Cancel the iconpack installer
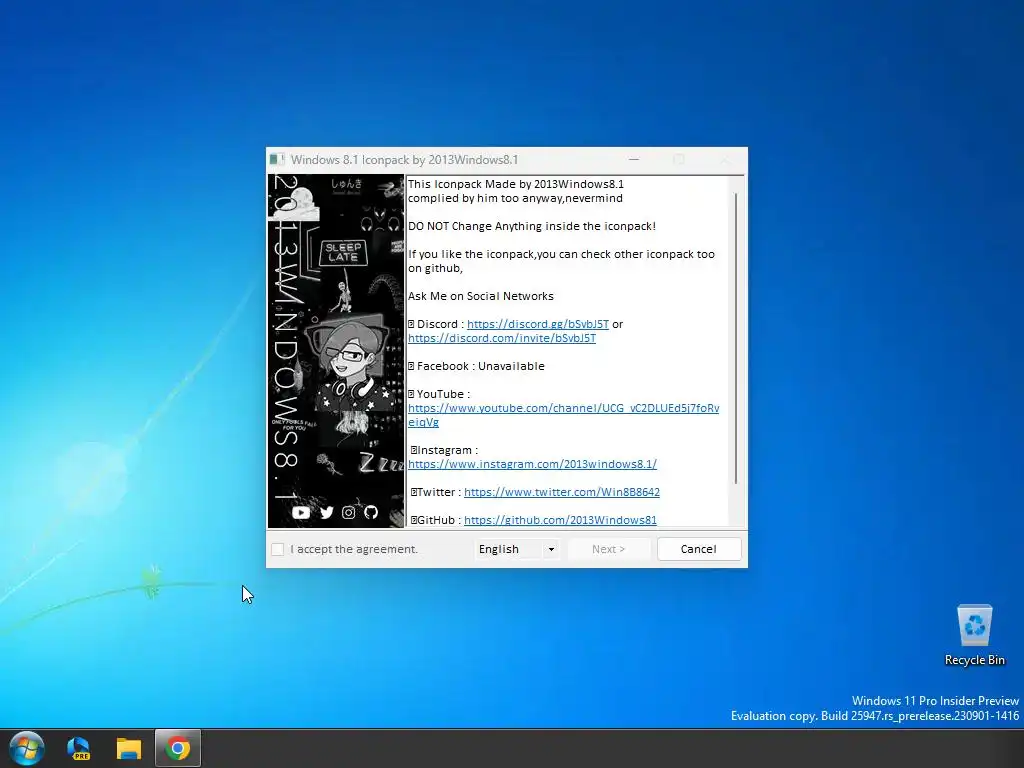Viewport: 1024px width, 768px height. coord(699,549)
